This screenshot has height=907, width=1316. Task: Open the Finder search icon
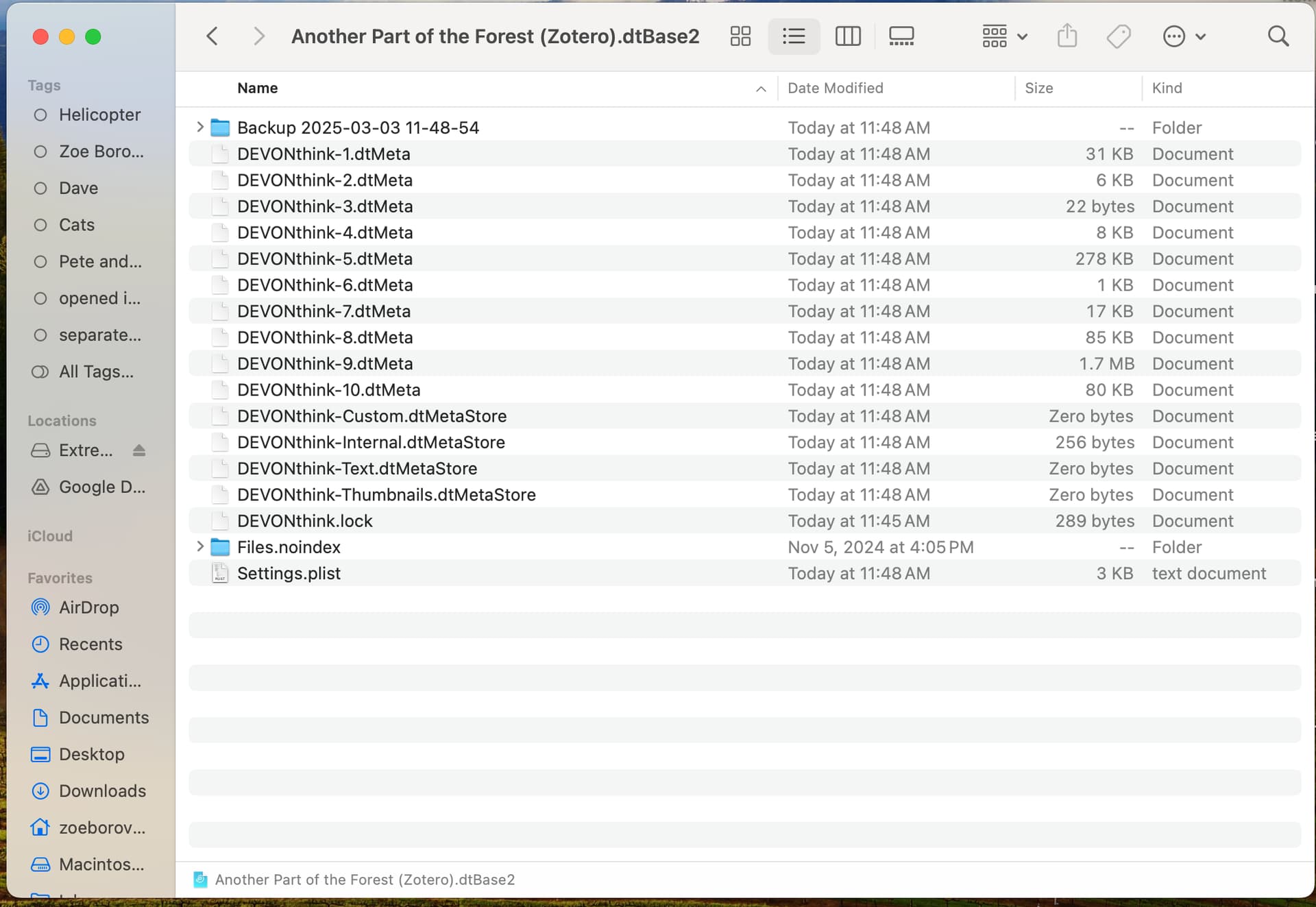[x=1278, y=36]
